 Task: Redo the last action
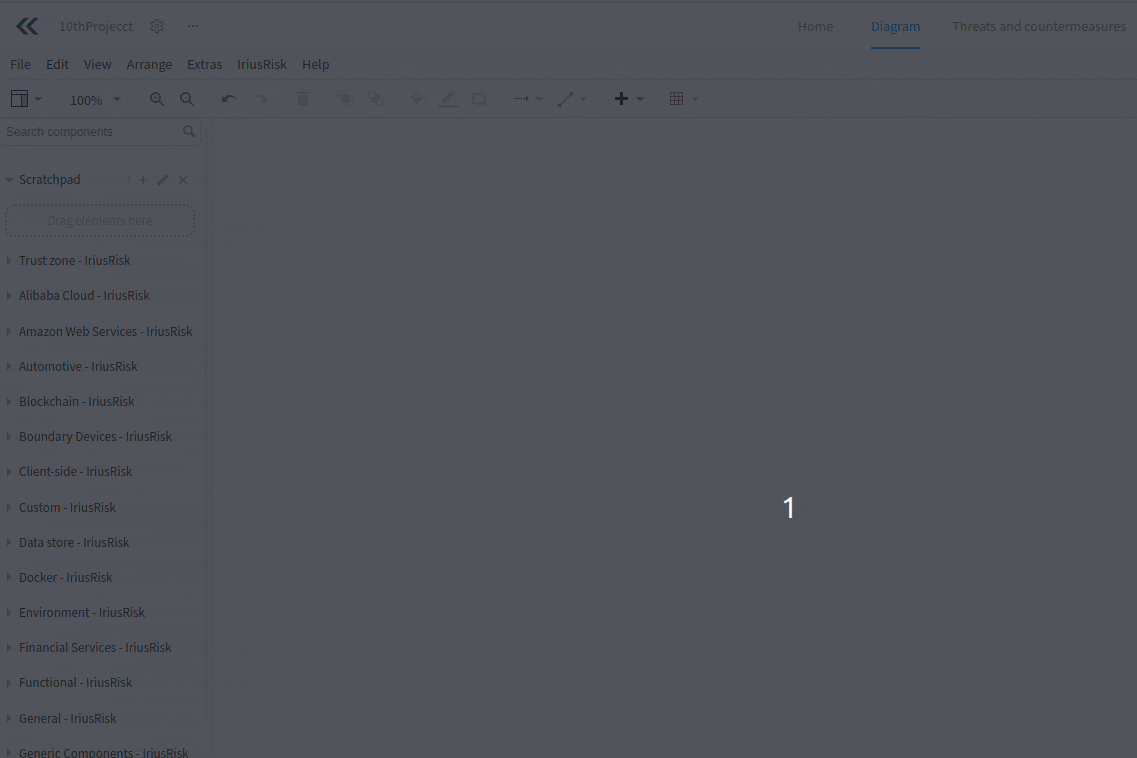point(260,99)
